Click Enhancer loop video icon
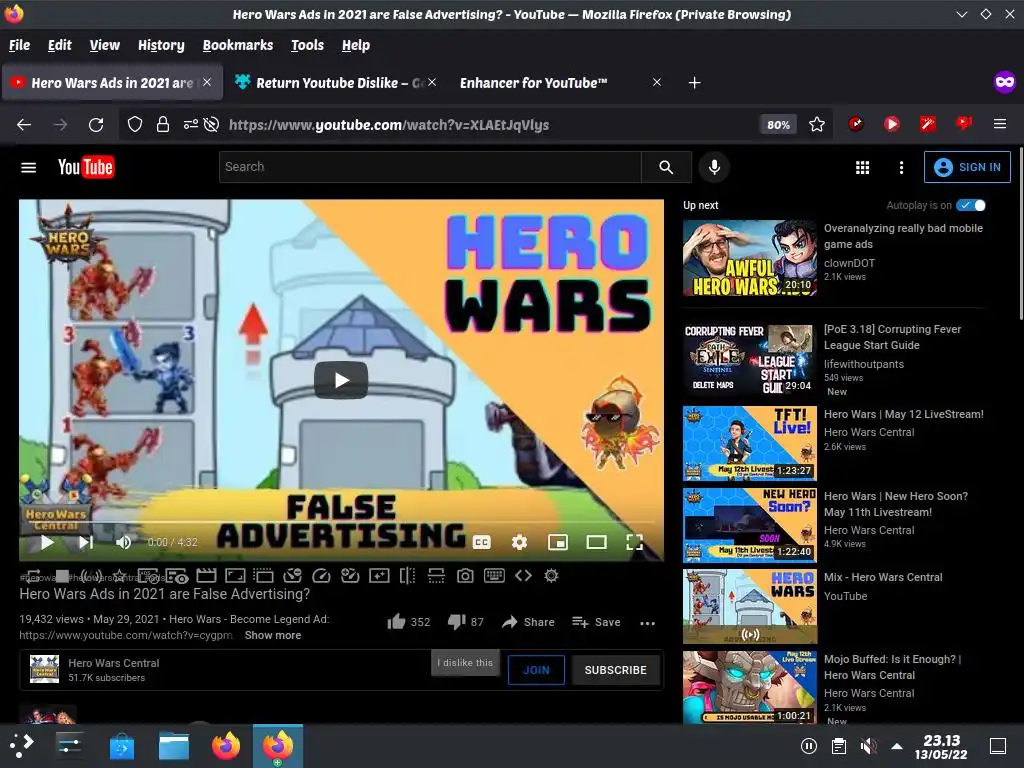The width and height of the screenshot is (1024, 768). pos(33,576)
